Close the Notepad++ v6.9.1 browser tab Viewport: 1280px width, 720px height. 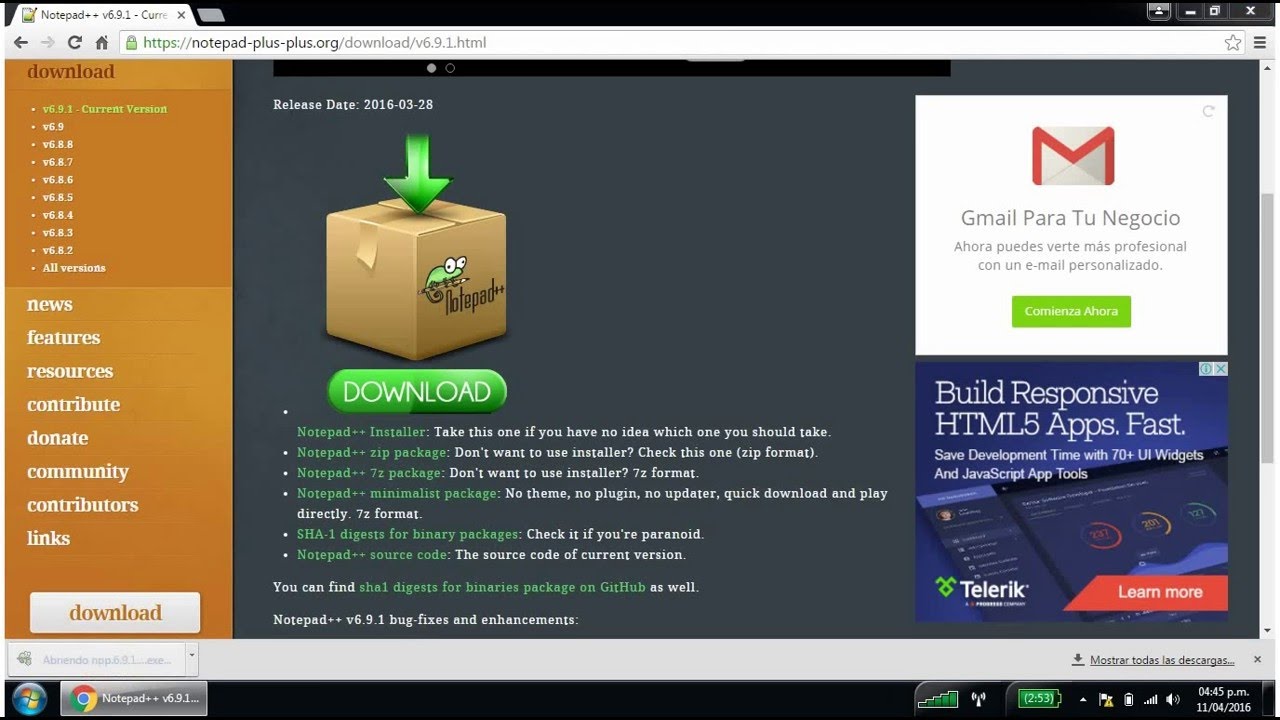click(x=181, y=15)
